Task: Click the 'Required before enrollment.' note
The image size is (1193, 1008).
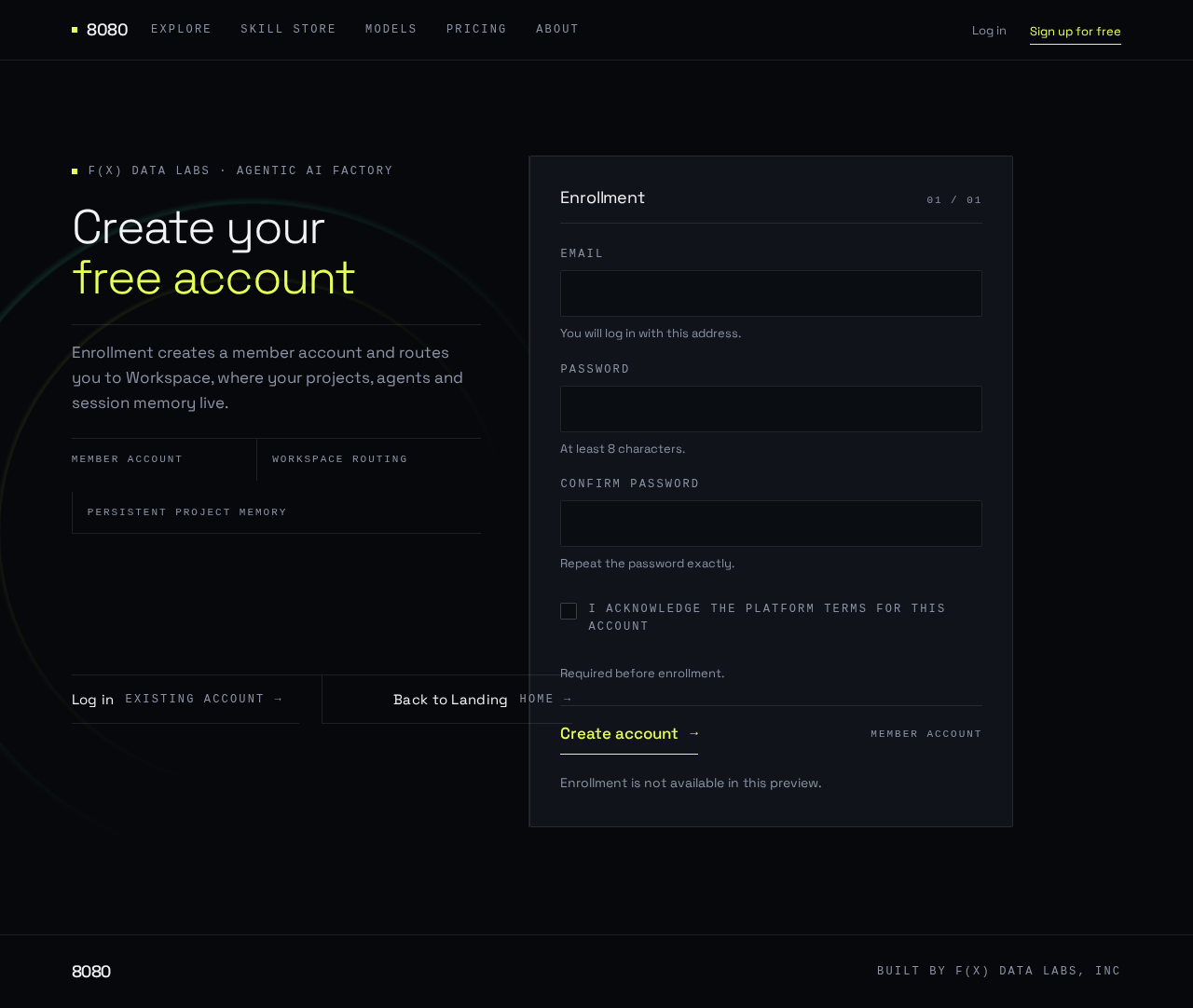Action: coord(642,674)
